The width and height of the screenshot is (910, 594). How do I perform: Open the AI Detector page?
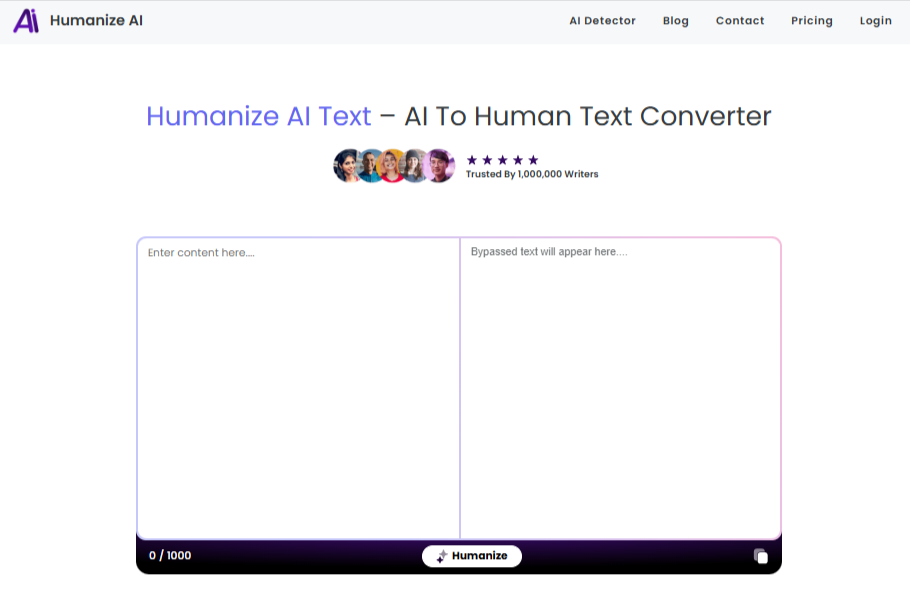click(602, 21)
